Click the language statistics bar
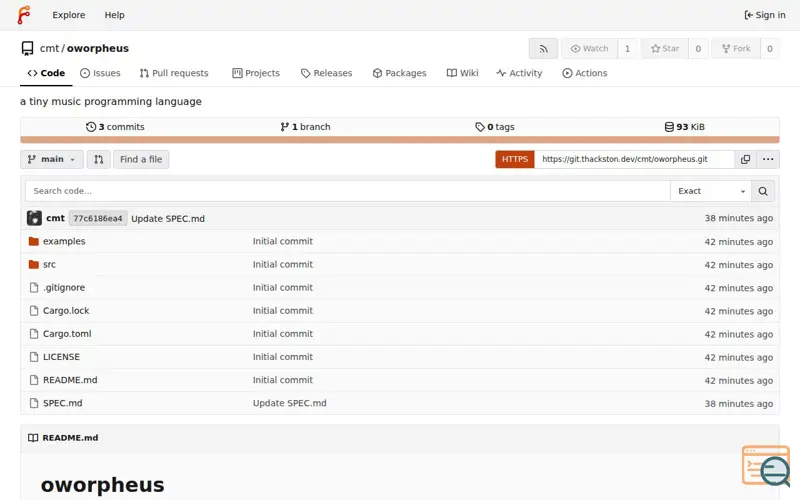Viewport: 800px width, 500px height. pyautogui.click(x=399, y=140)
